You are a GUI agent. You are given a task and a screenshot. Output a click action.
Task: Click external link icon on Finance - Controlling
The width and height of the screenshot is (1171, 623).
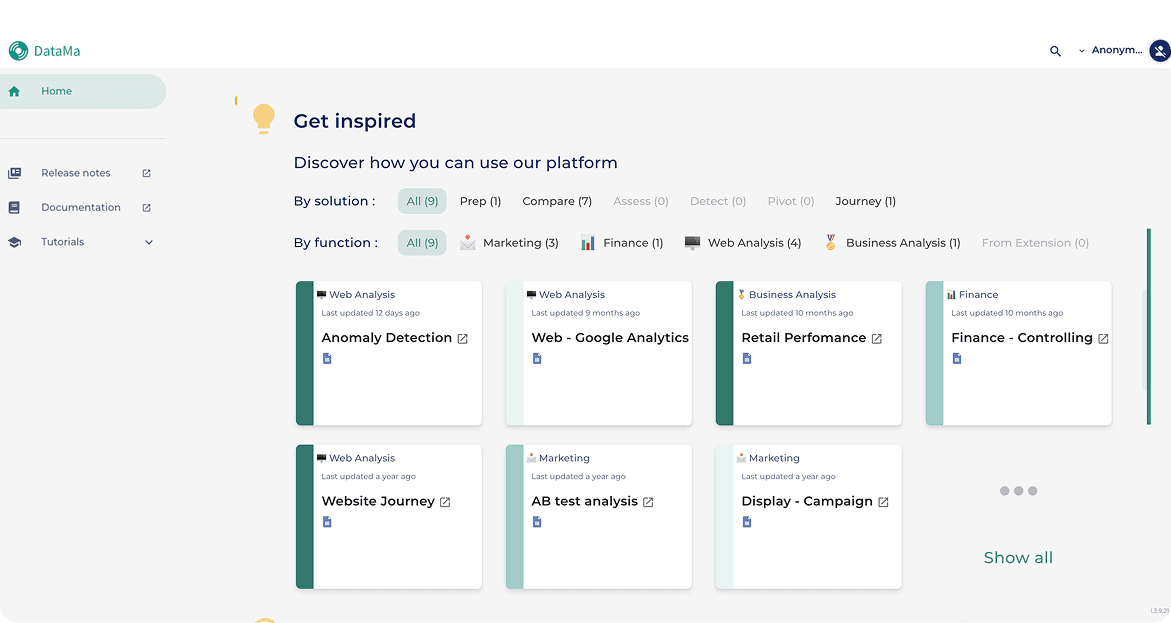1103,338
